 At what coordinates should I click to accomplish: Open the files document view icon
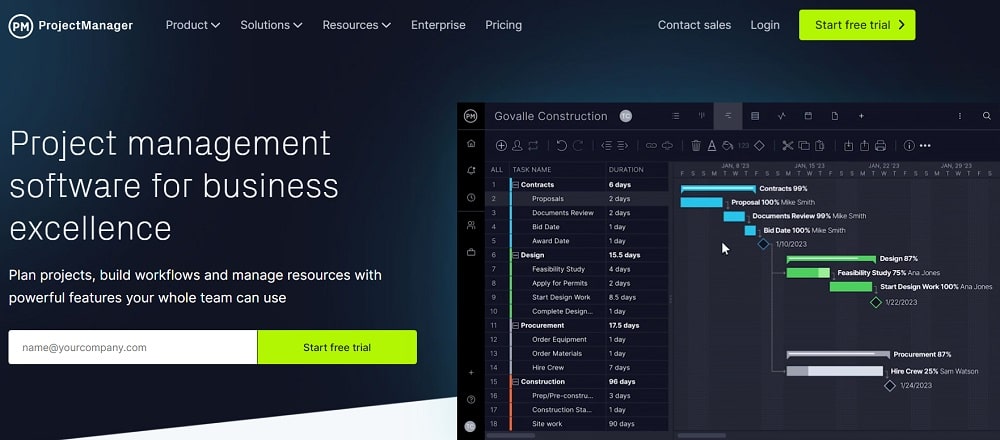(834, 116)
